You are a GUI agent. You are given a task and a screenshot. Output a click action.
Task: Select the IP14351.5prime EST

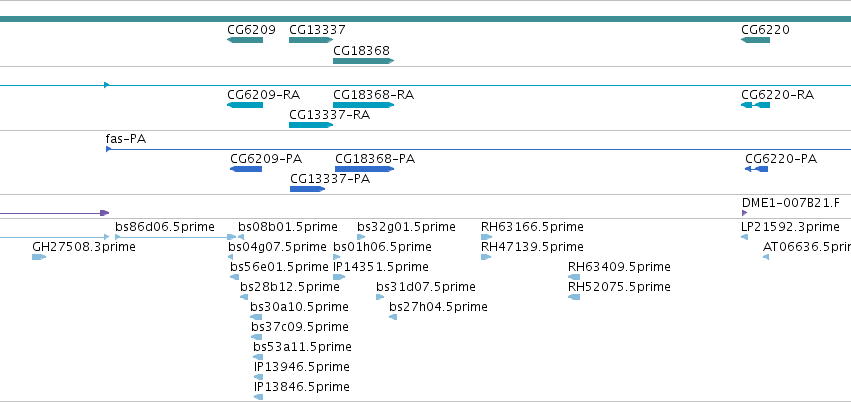click(339, 277)
